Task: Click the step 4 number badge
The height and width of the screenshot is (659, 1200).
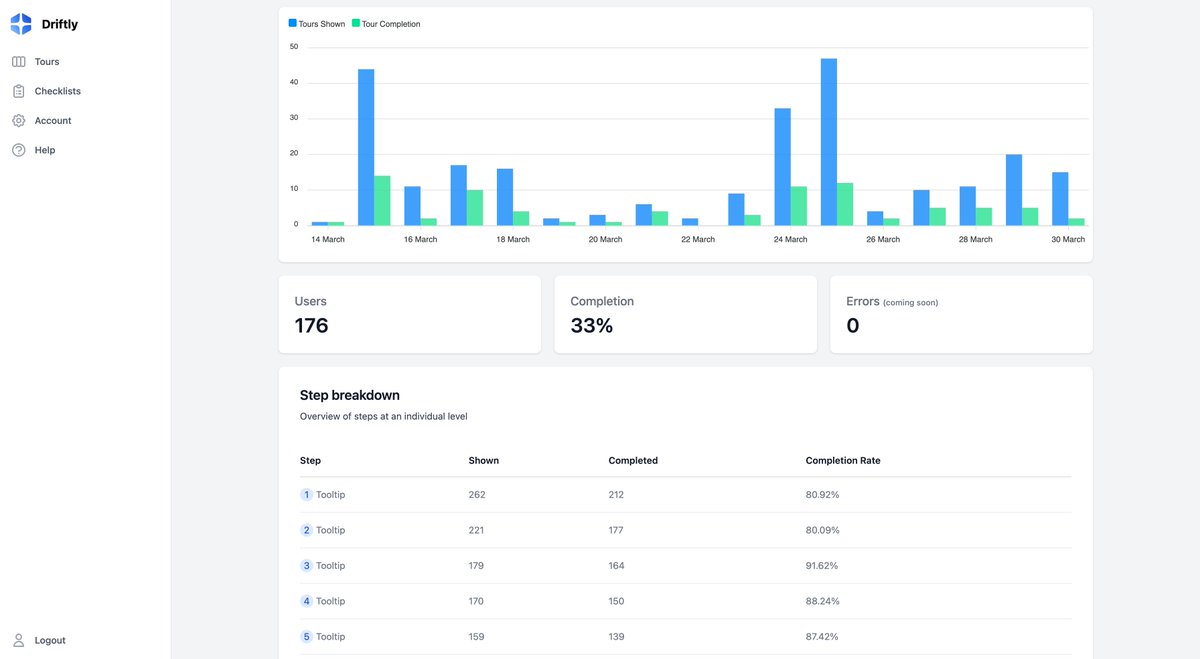Action: point(306,601)
